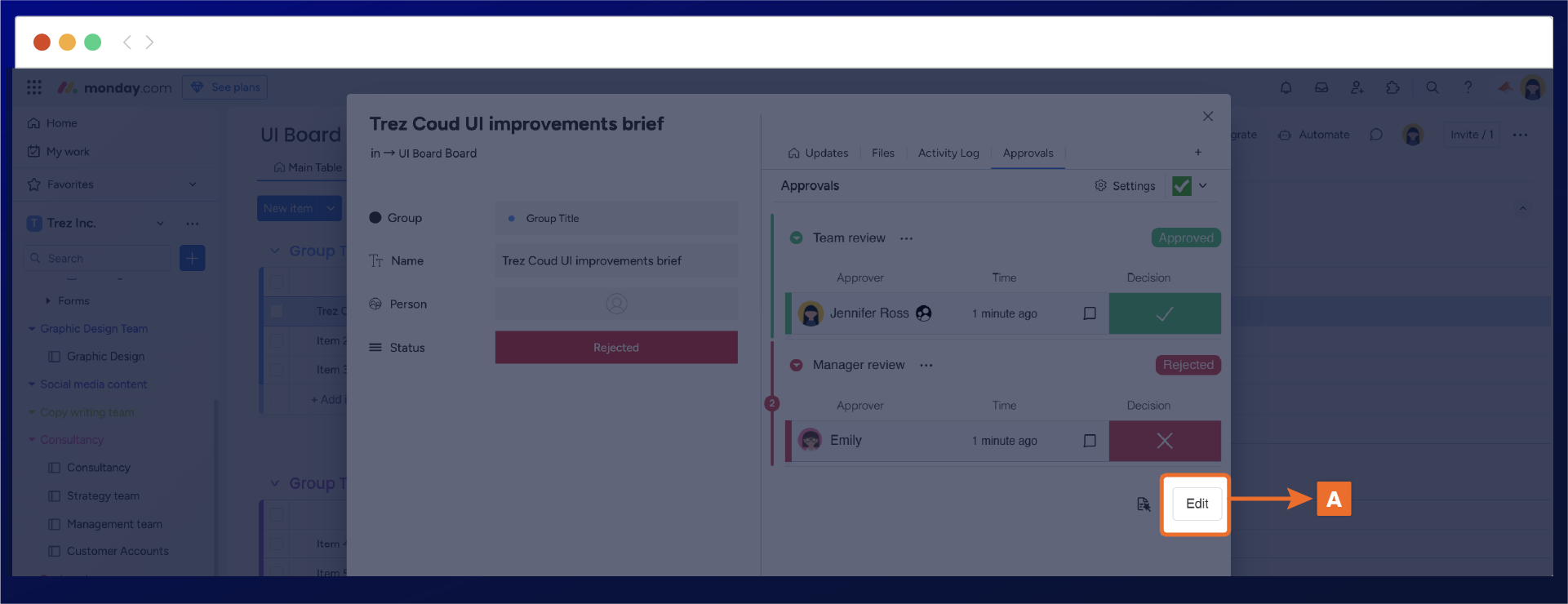Open the help question mark icon
The image size is (1568, 604).
coord(1468,87)
